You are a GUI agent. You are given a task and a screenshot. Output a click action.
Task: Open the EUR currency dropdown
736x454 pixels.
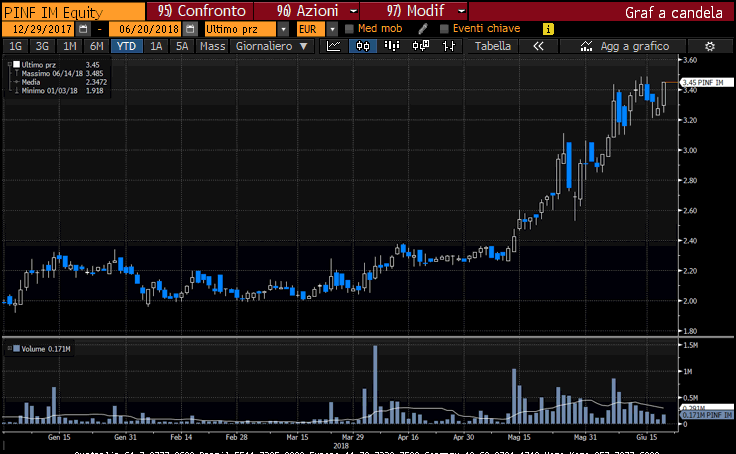click(x=334, y=29)
